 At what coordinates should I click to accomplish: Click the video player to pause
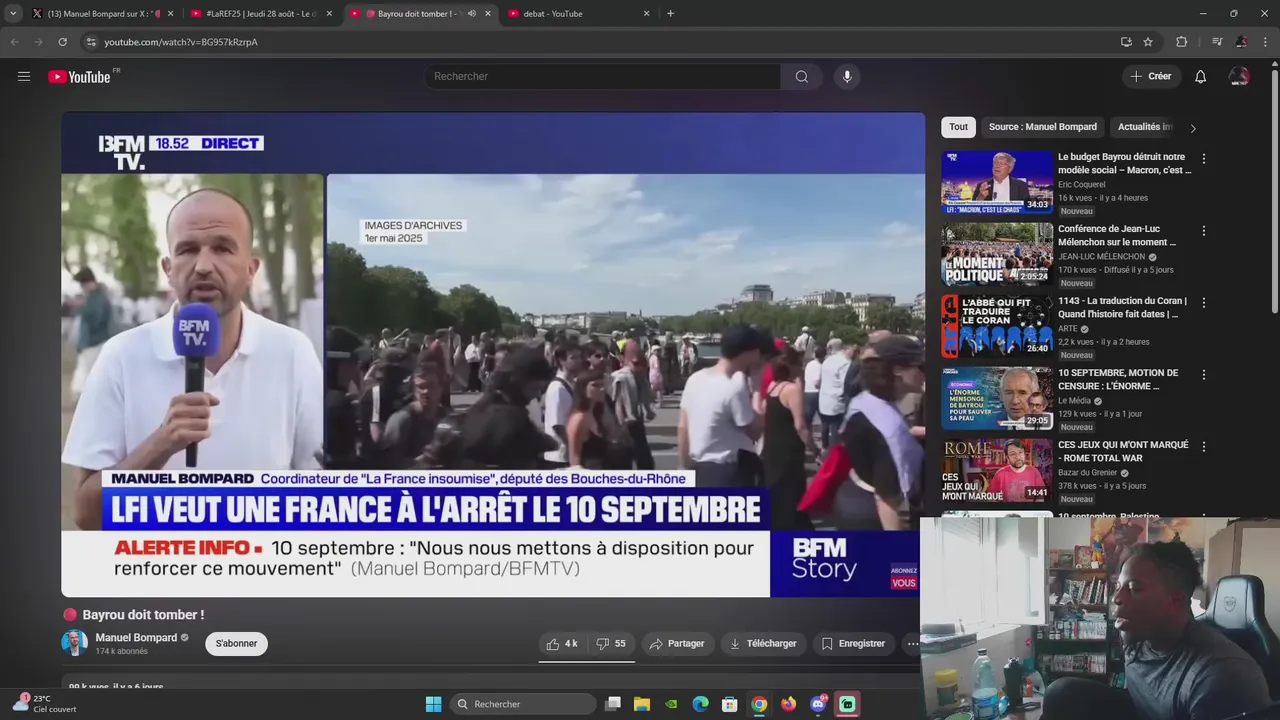[x=493, y=354]
